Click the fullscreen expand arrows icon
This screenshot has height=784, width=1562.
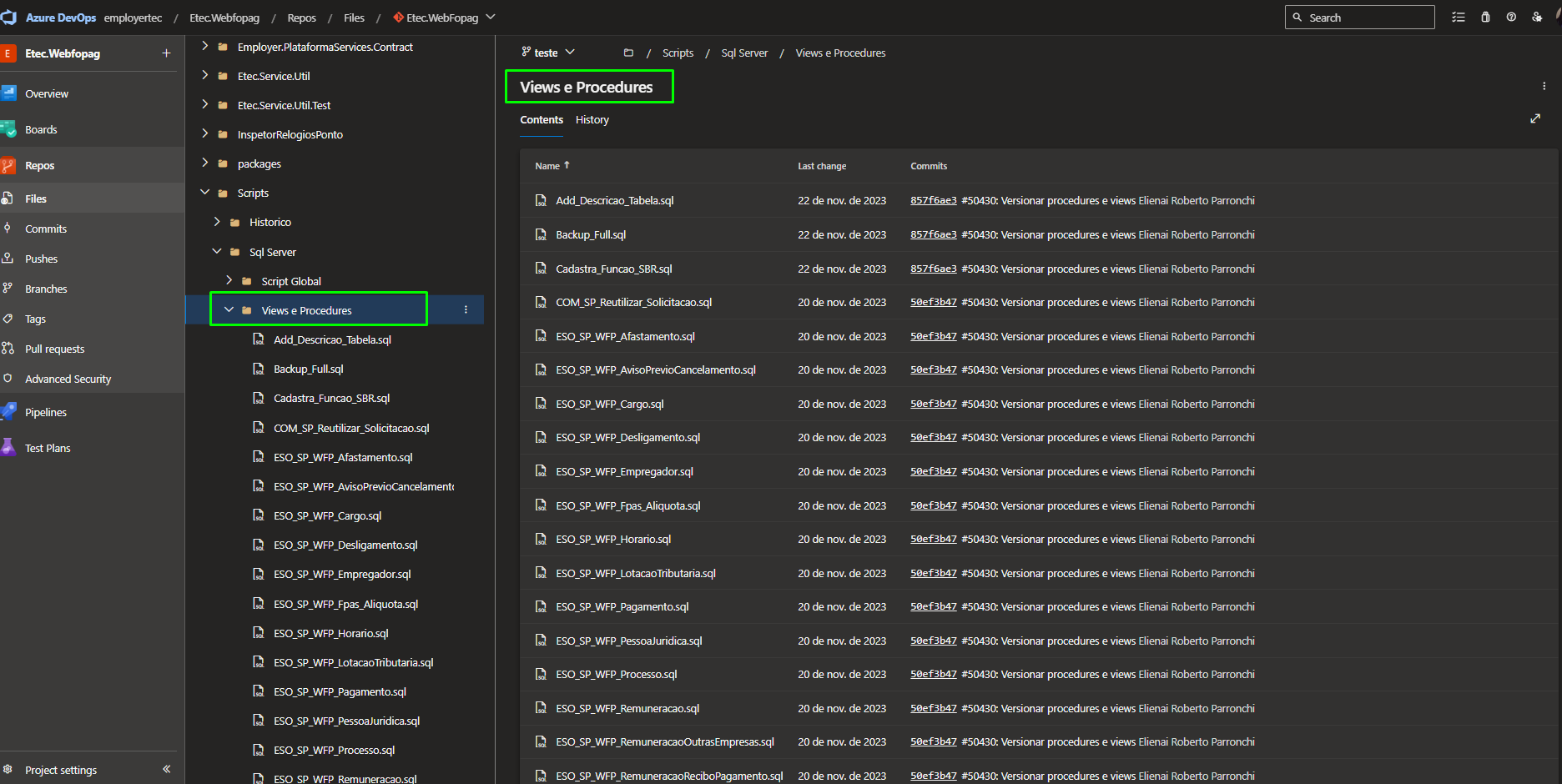point(1535,119)
